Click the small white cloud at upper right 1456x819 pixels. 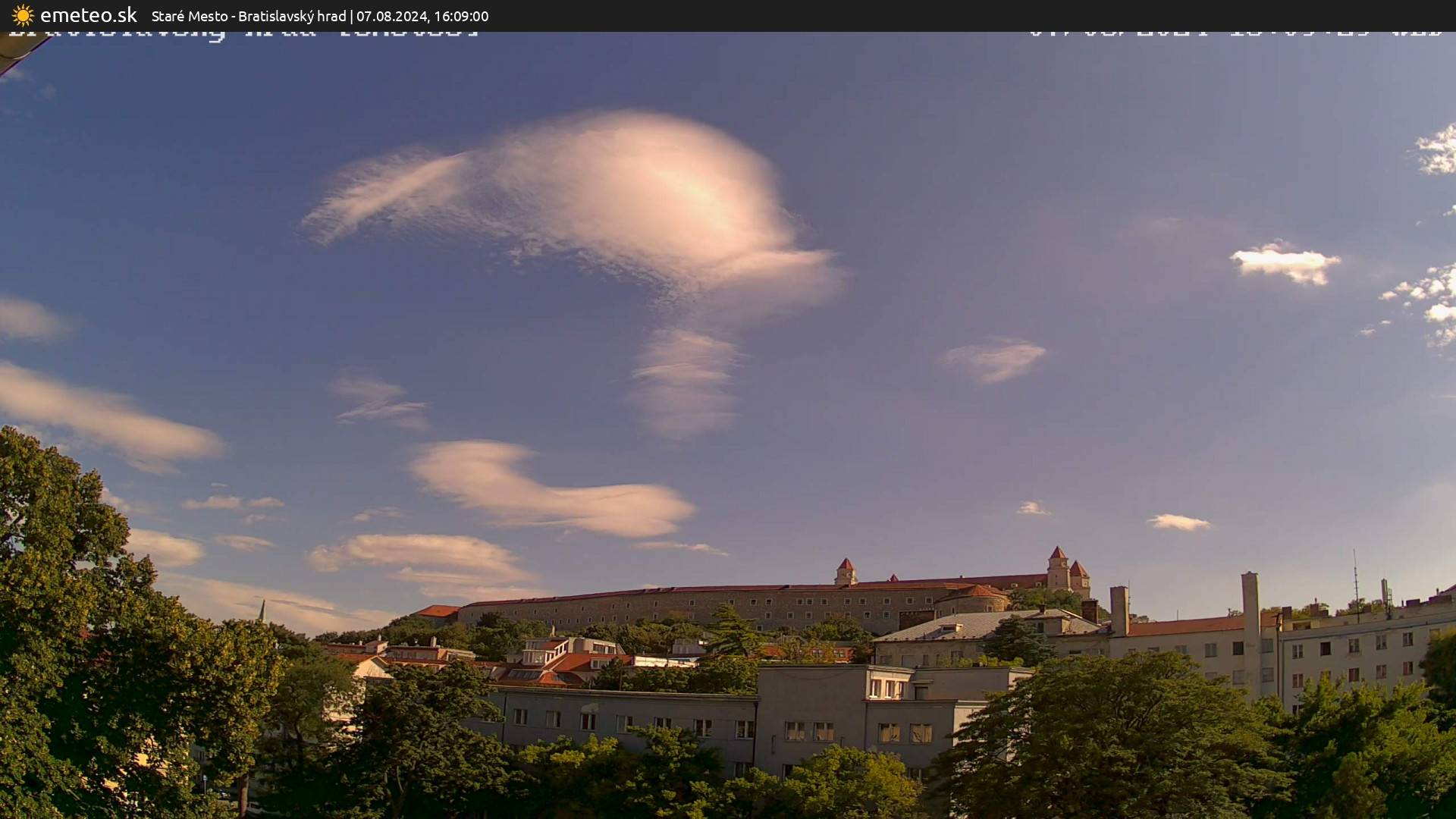(1285, 263)
